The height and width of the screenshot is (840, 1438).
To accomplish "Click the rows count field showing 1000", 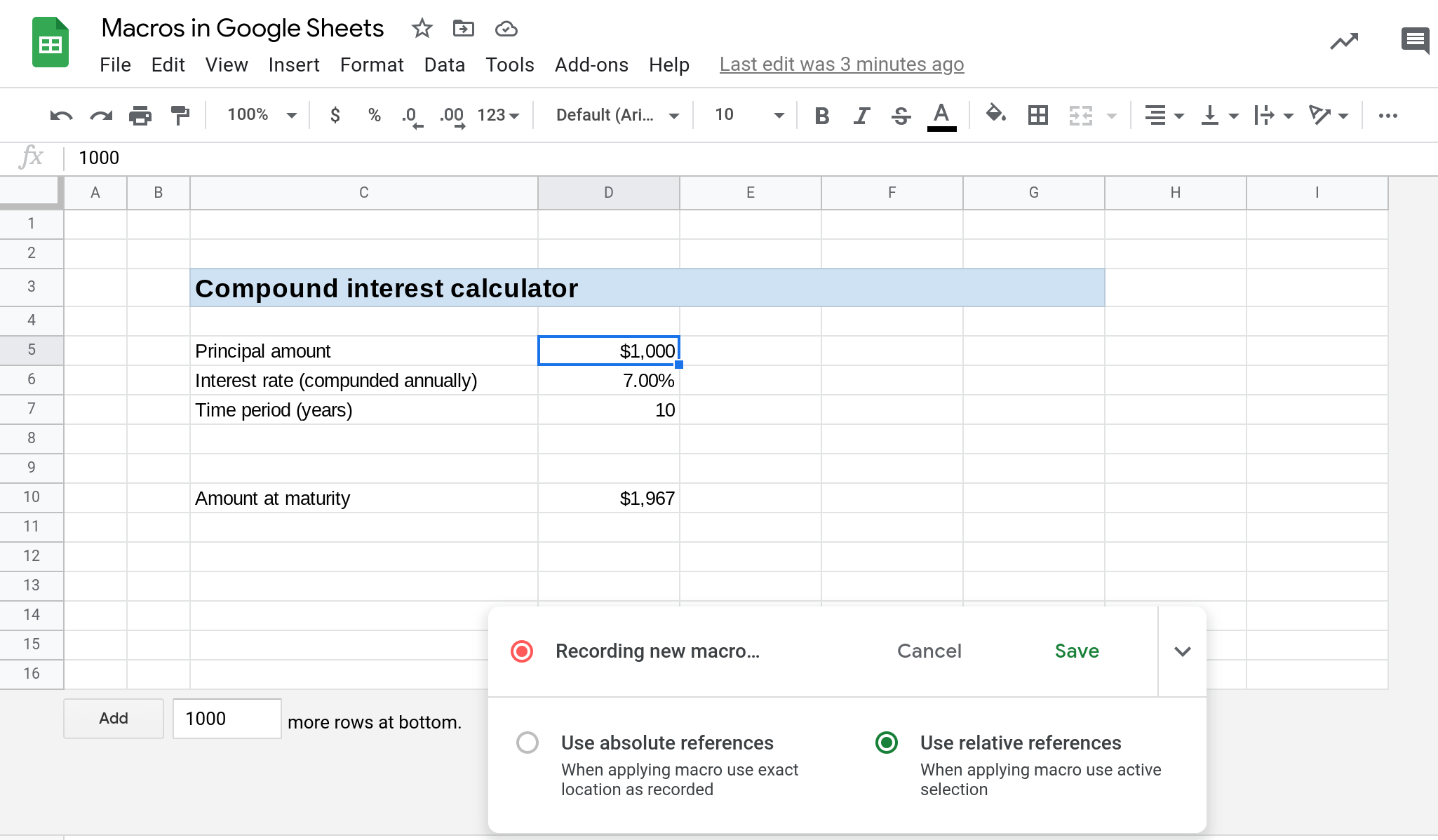I will pyautogui.click(x=227, y=718).
